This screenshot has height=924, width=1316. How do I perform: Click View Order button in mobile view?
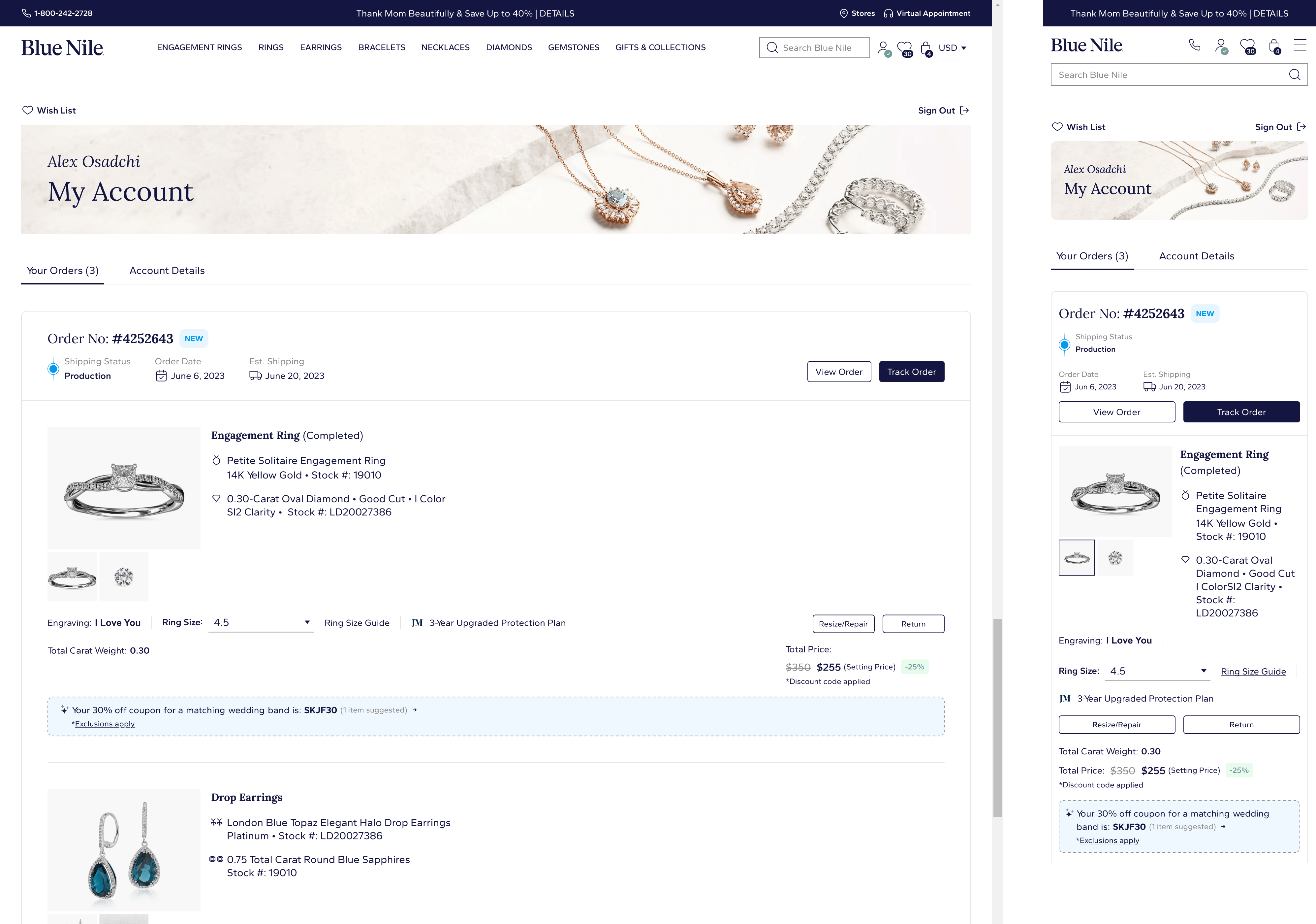(1116, 412)
